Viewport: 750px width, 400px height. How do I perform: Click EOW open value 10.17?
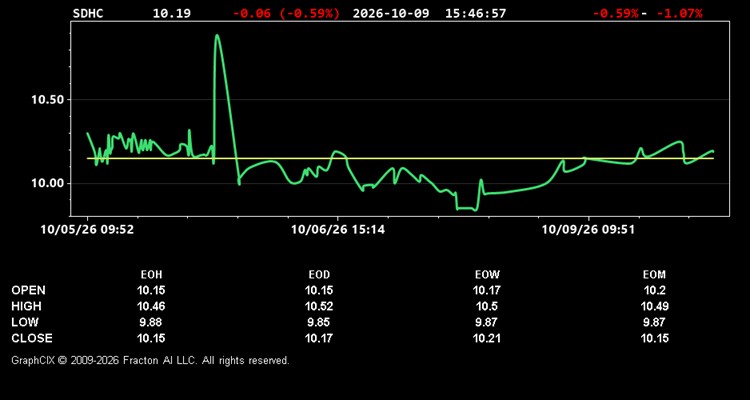coord(486,290)
